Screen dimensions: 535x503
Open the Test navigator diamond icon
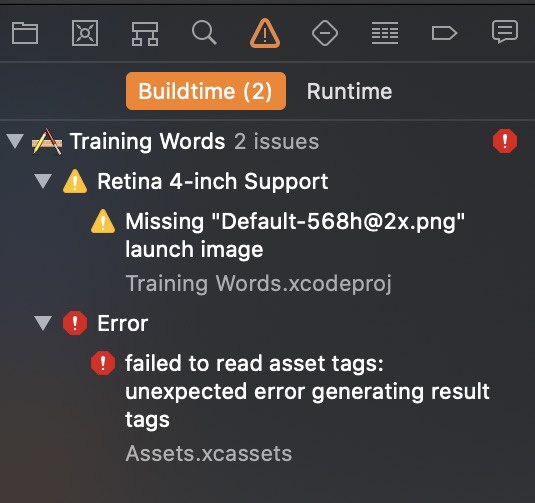click(325, 33)
